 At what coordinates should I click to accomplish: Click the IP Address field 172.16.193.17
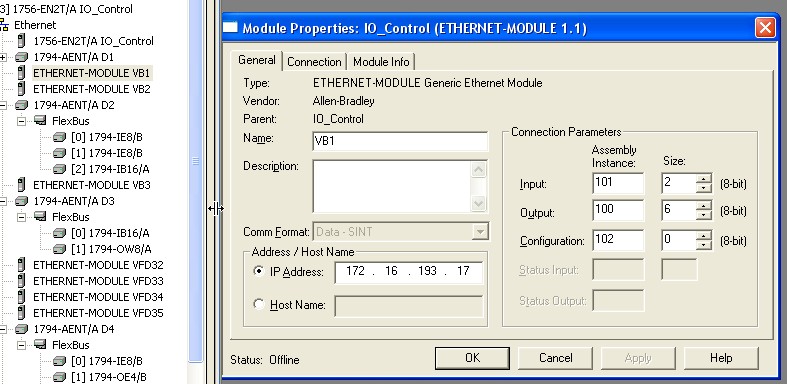pyautogui.click(x=409, y=272)
